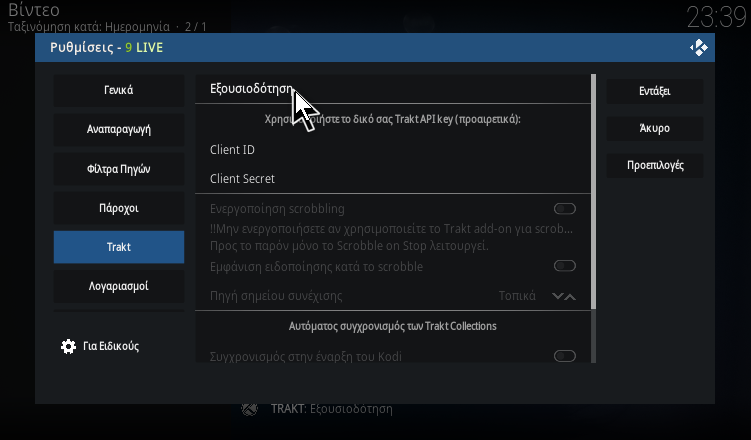
Task: Enable Εμφάνιση ειδοποίησης κατά το scrobble
Action: coord(565,266)
